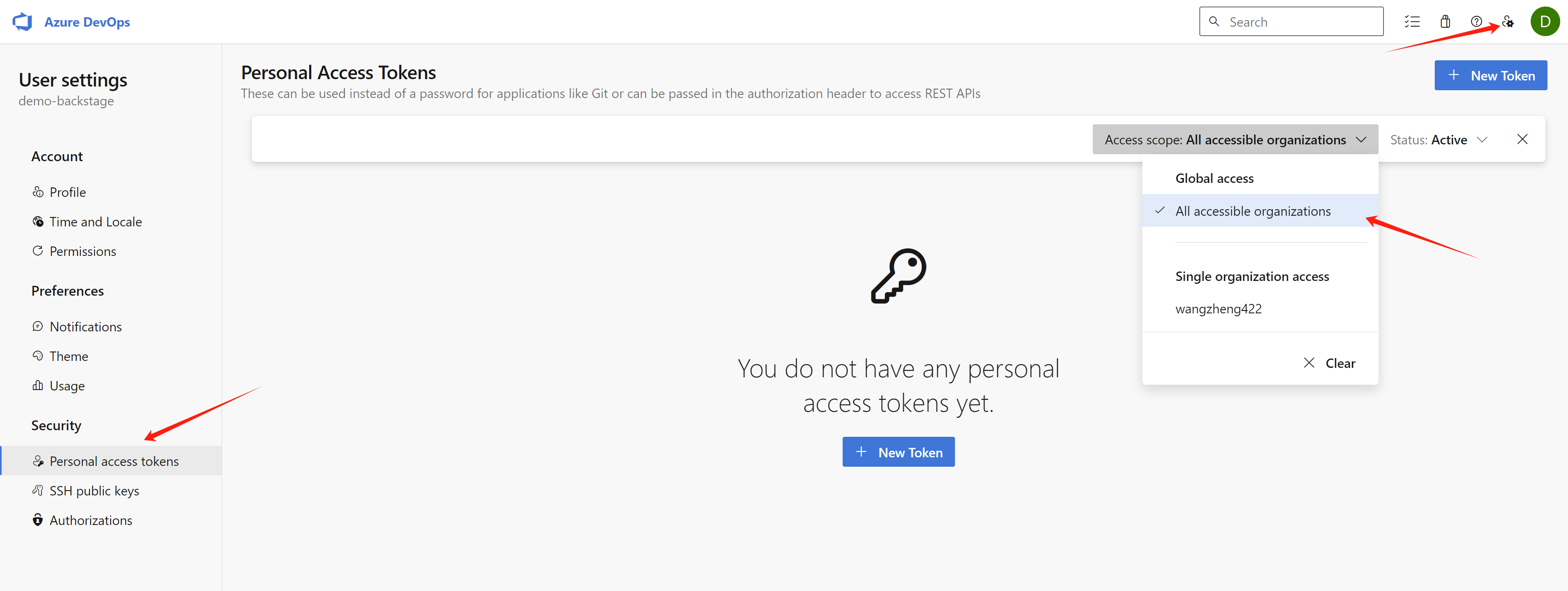Open the work items list icon
This screenshot has width=1568, height=591.
click(x=1411, y=22)
